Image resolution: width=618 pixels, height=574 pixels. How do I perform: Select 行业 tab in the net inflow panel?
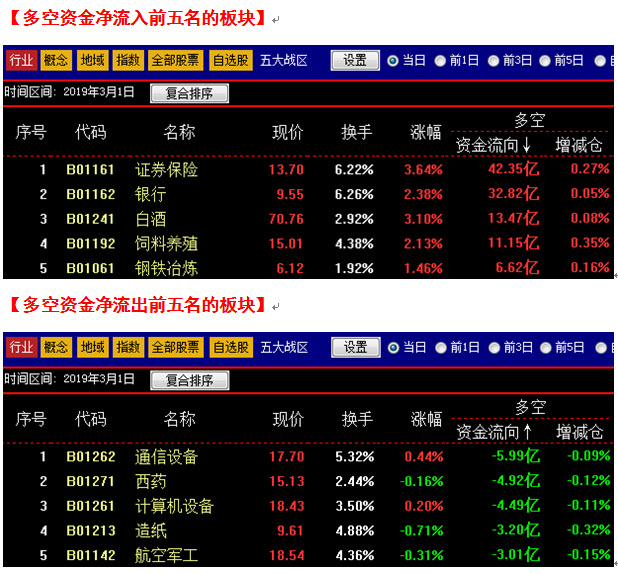coord(21,60)
